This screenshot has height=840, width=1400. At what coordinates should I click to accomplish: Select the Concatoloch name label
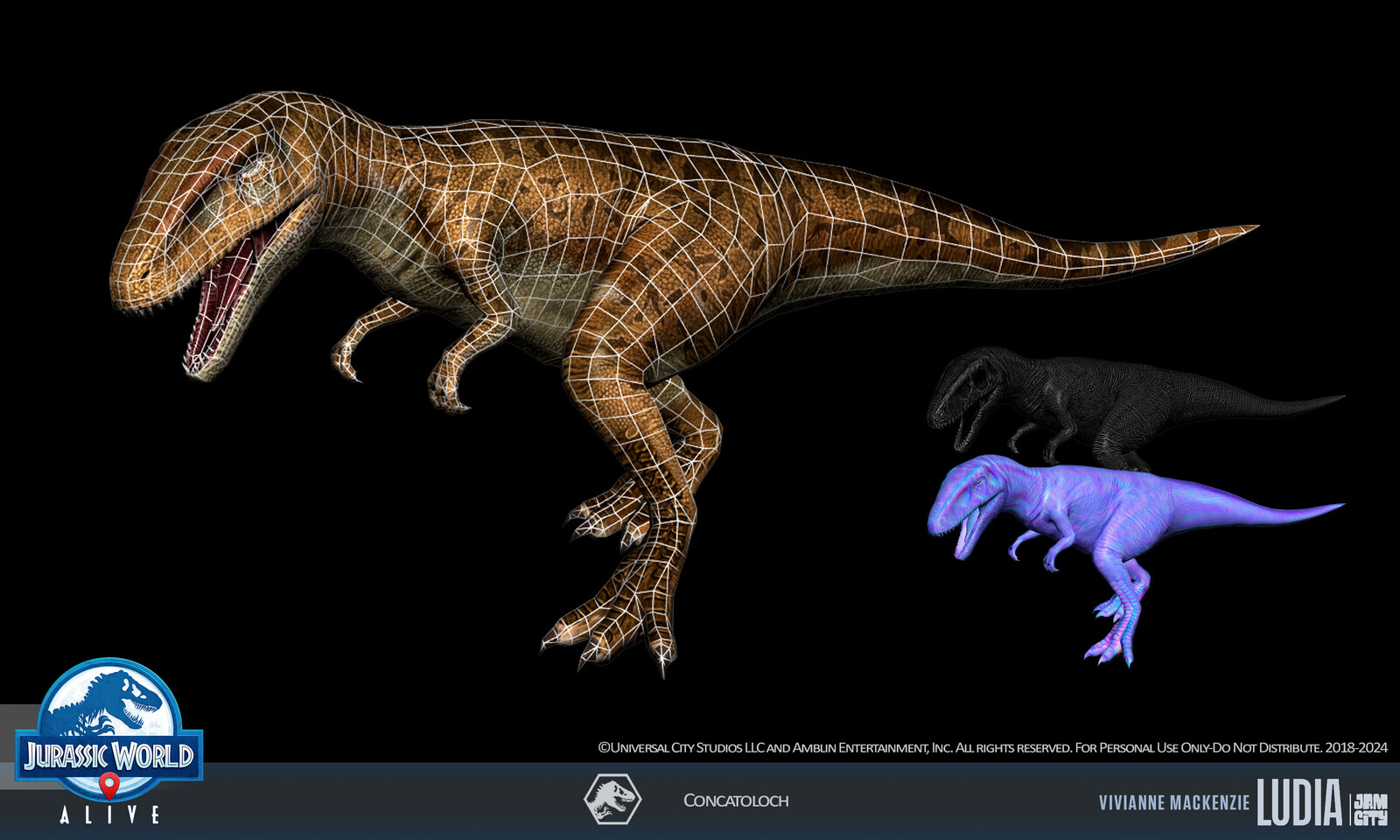[x=736, y=801]
